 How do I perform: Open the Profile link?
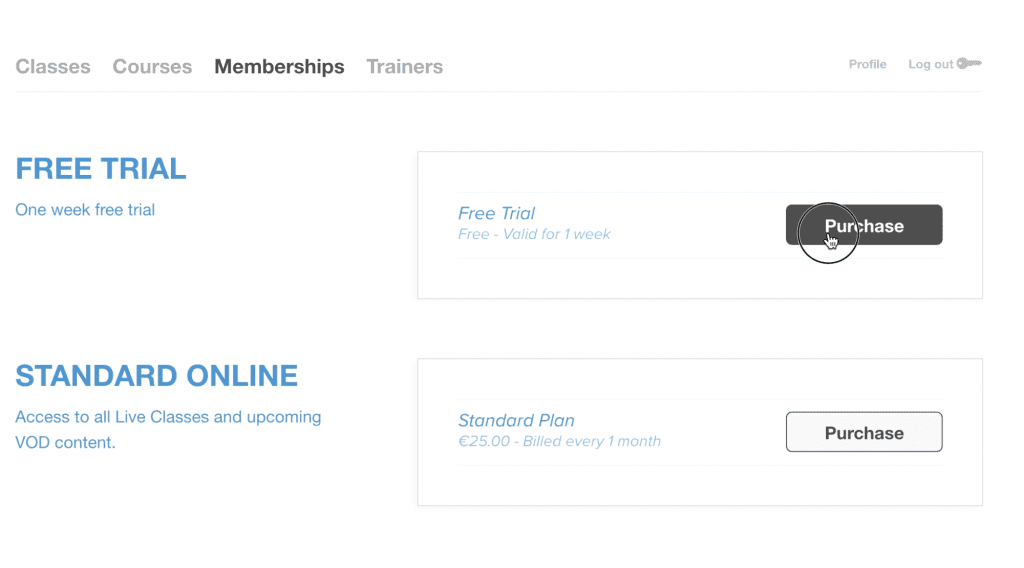[x=867, y=64]
